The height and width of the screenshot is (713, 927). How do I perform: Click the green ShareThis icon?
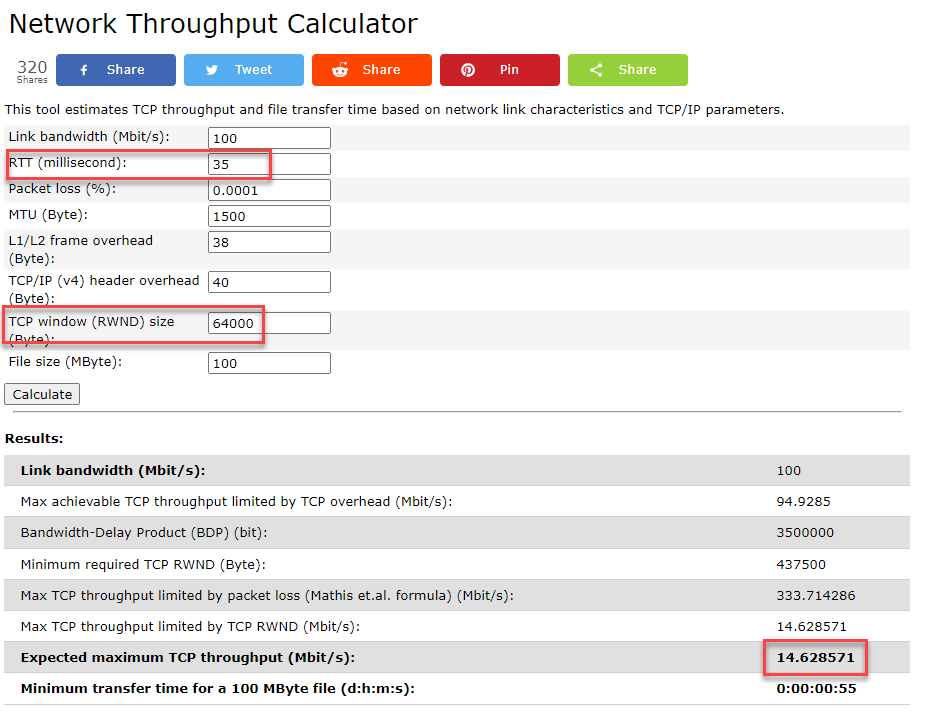coord(597,70)
